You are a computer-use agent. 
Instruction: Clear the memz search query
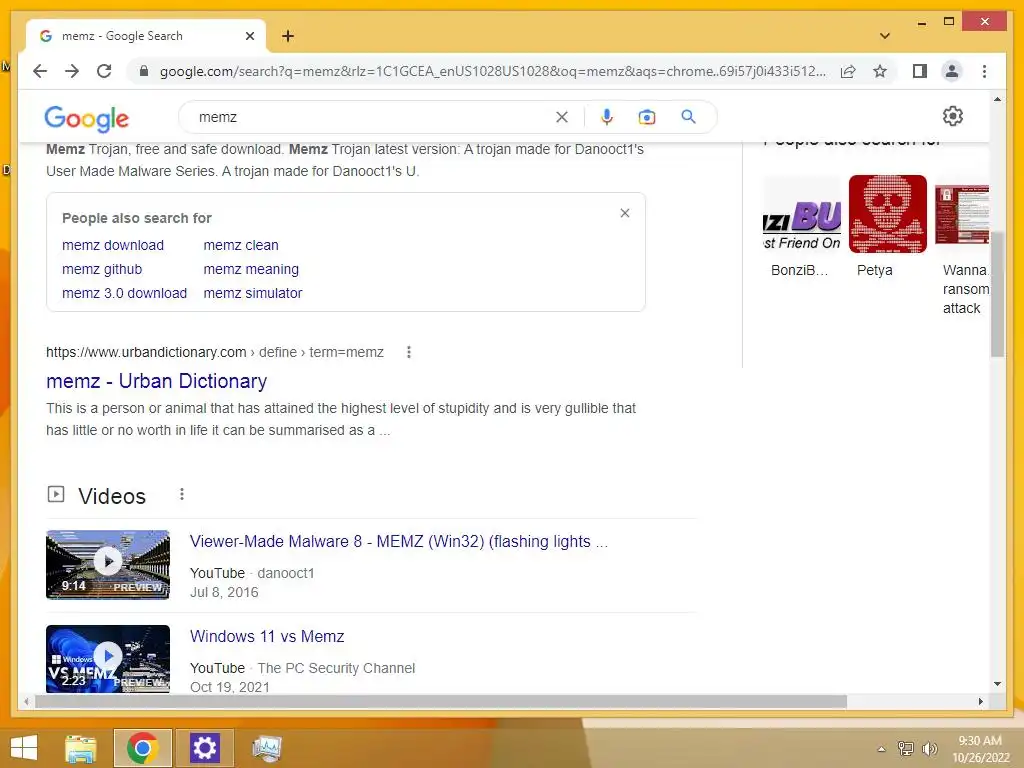[x=562, y=117]
